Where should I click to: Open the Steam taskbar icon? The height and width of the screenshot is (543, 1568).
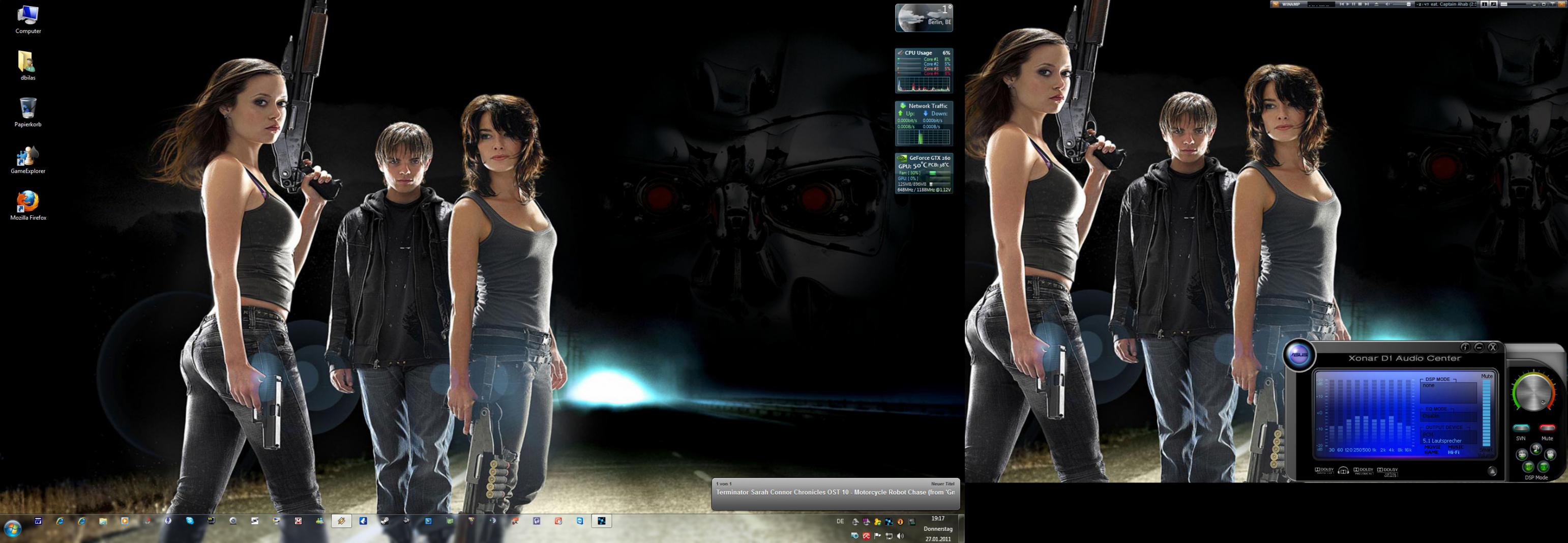(386, 521)
